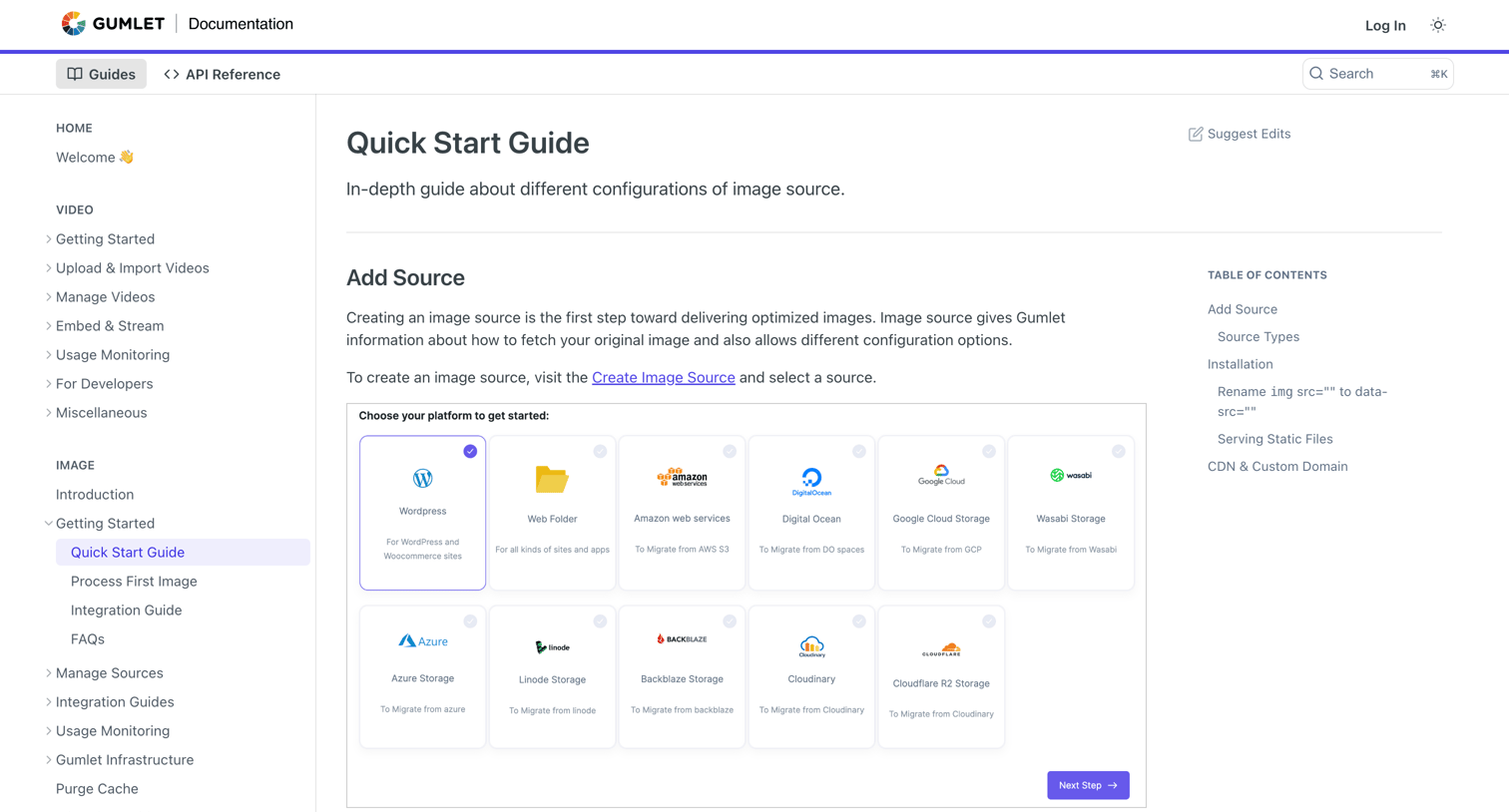
Task: Open Process First Image page
Action: pos(134,582)
